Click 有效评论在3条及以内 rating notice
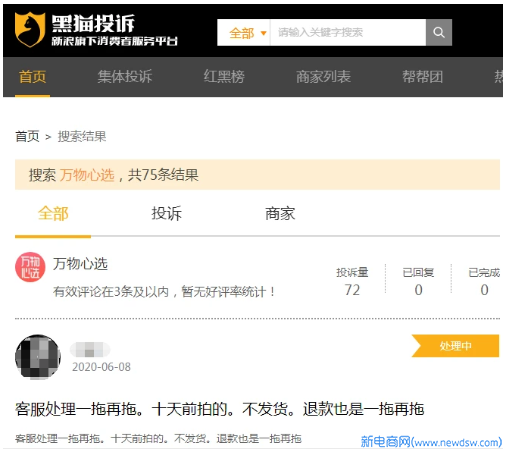507x451 pixels. point(164,292)
